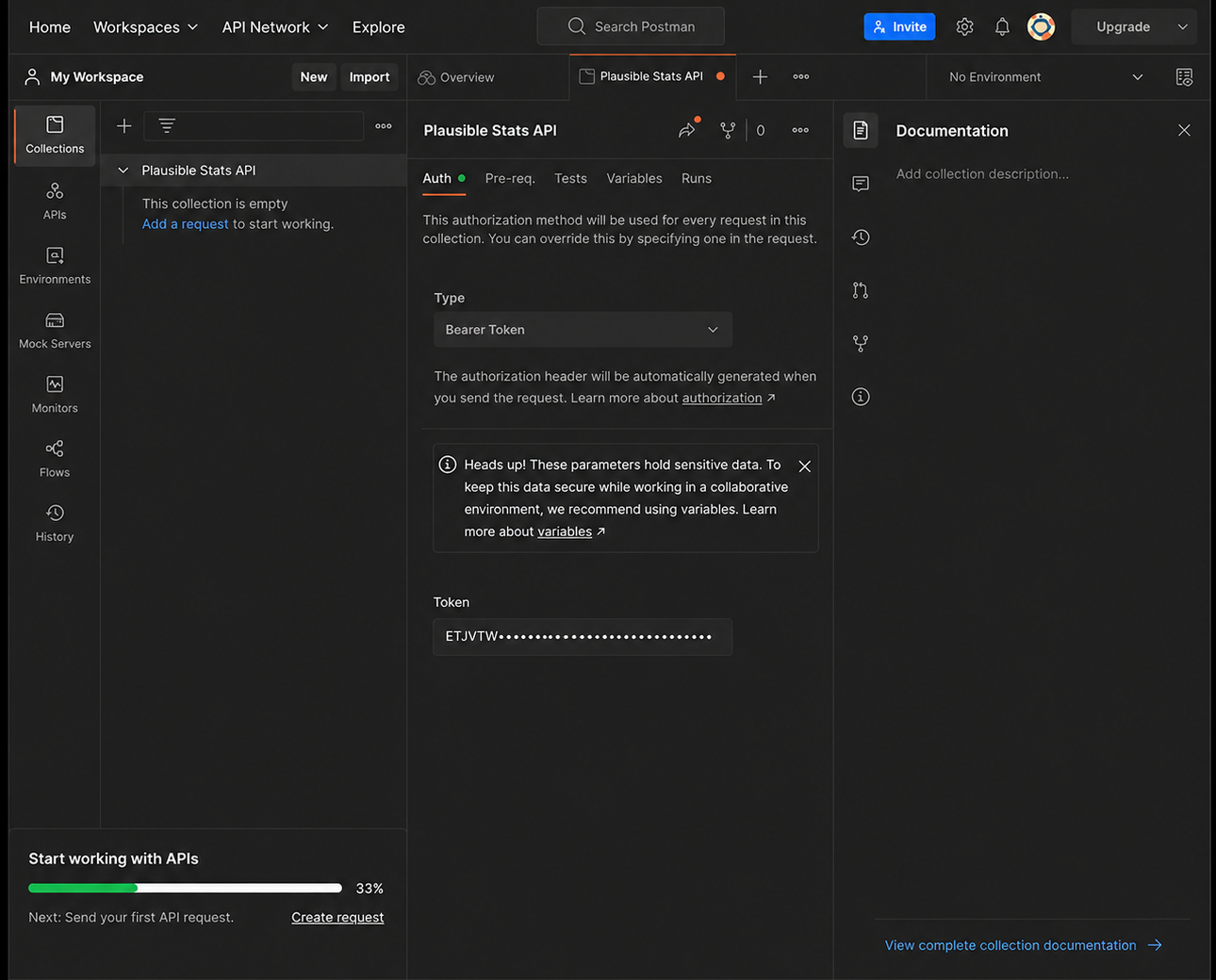Click the My Workspace title
The height and width of the screenshot is (980, 1216).
[x=97, y=77]
